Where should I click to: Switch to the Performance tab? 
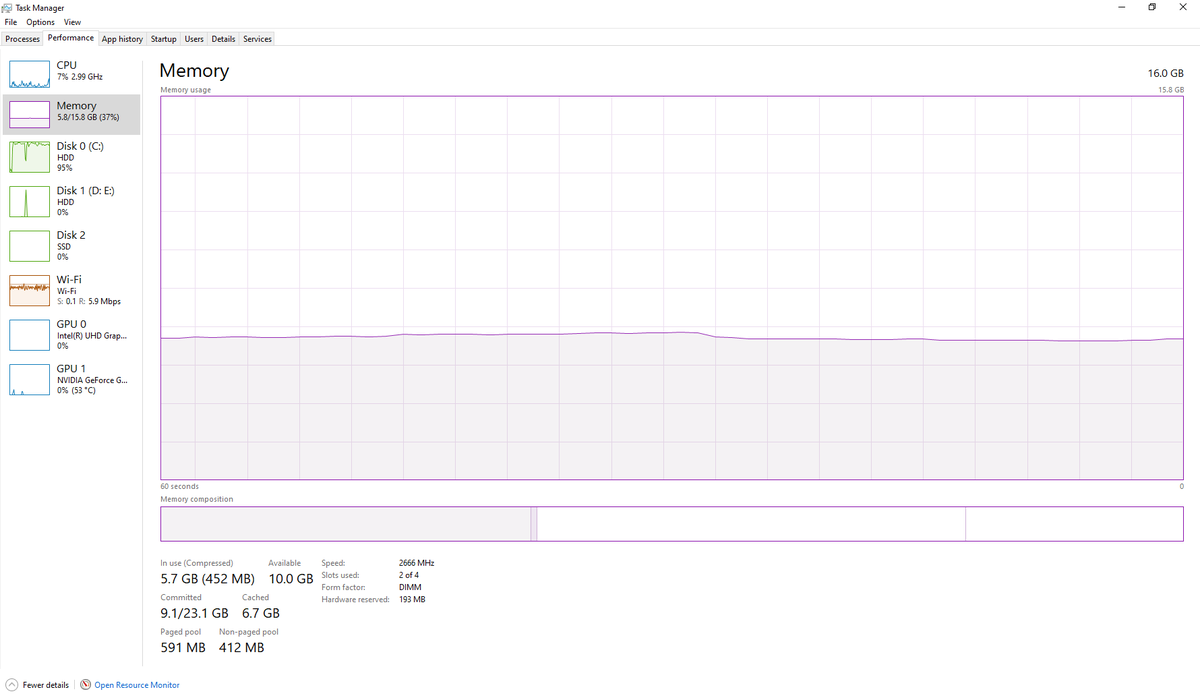[x=71, y=38]
